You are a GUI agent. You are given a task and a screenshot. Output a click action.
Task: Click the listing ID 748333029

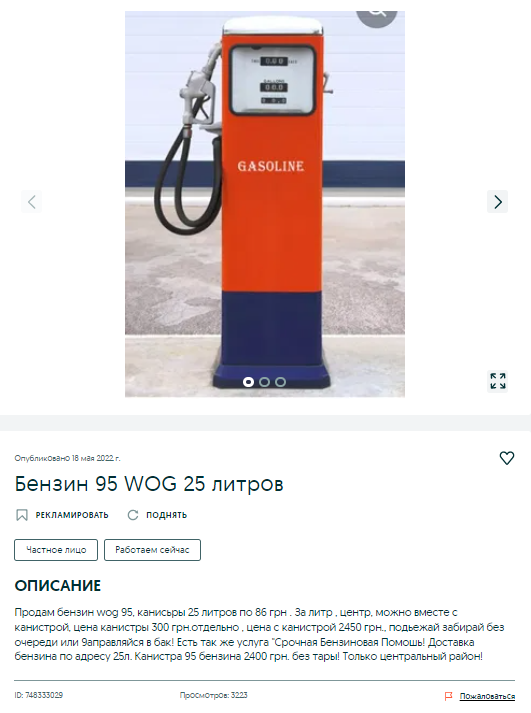click(x=39, y=695)
